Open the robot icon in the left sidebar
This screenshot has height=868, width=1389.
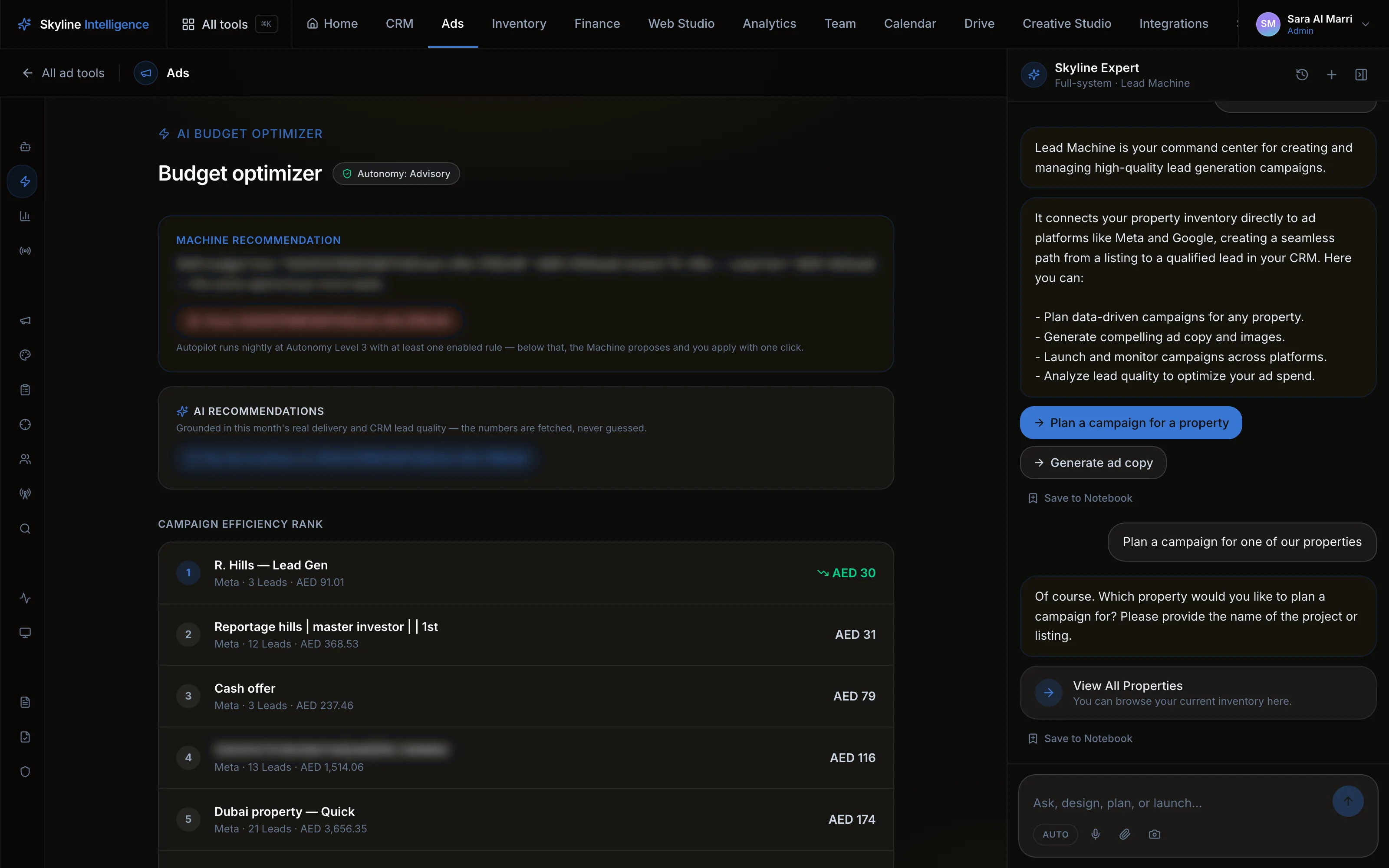coord(25,147)
